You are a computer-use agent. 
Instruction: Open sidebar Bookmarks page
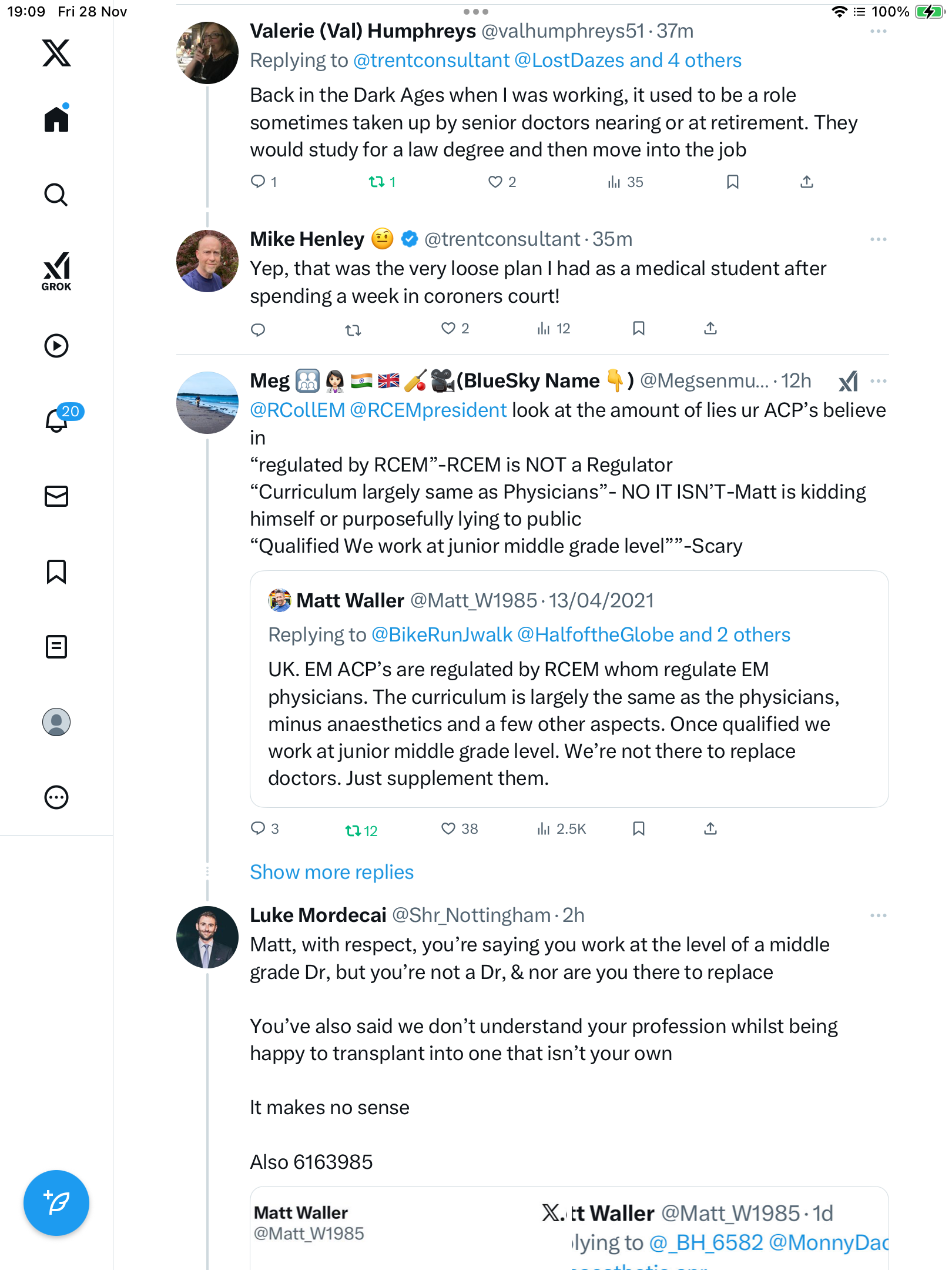point(56,571)
